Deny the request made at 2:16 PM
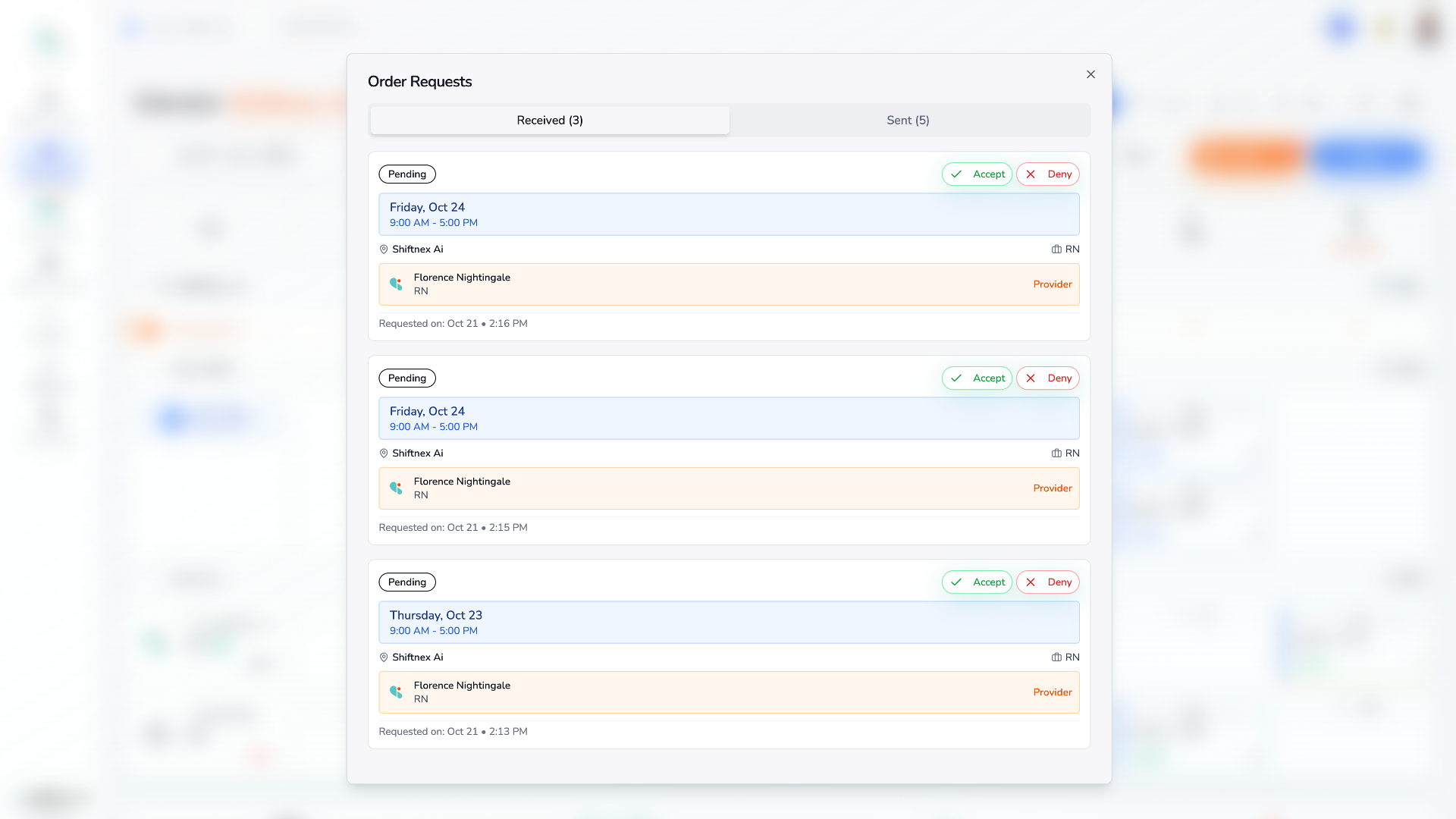This screenshot has height=819, width=1456. [x=1047, y=174]
